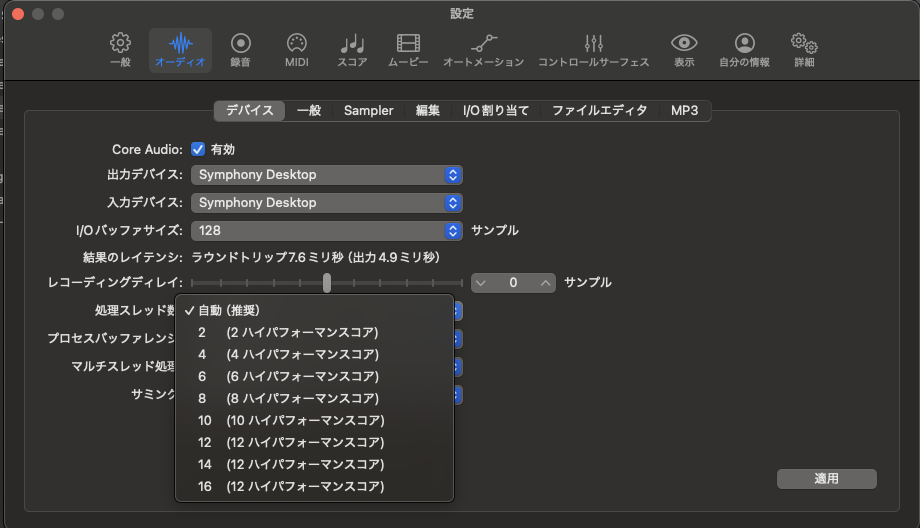Open 自分の情報 (My Info) settings
920x528 pixels.
point(744,50)
